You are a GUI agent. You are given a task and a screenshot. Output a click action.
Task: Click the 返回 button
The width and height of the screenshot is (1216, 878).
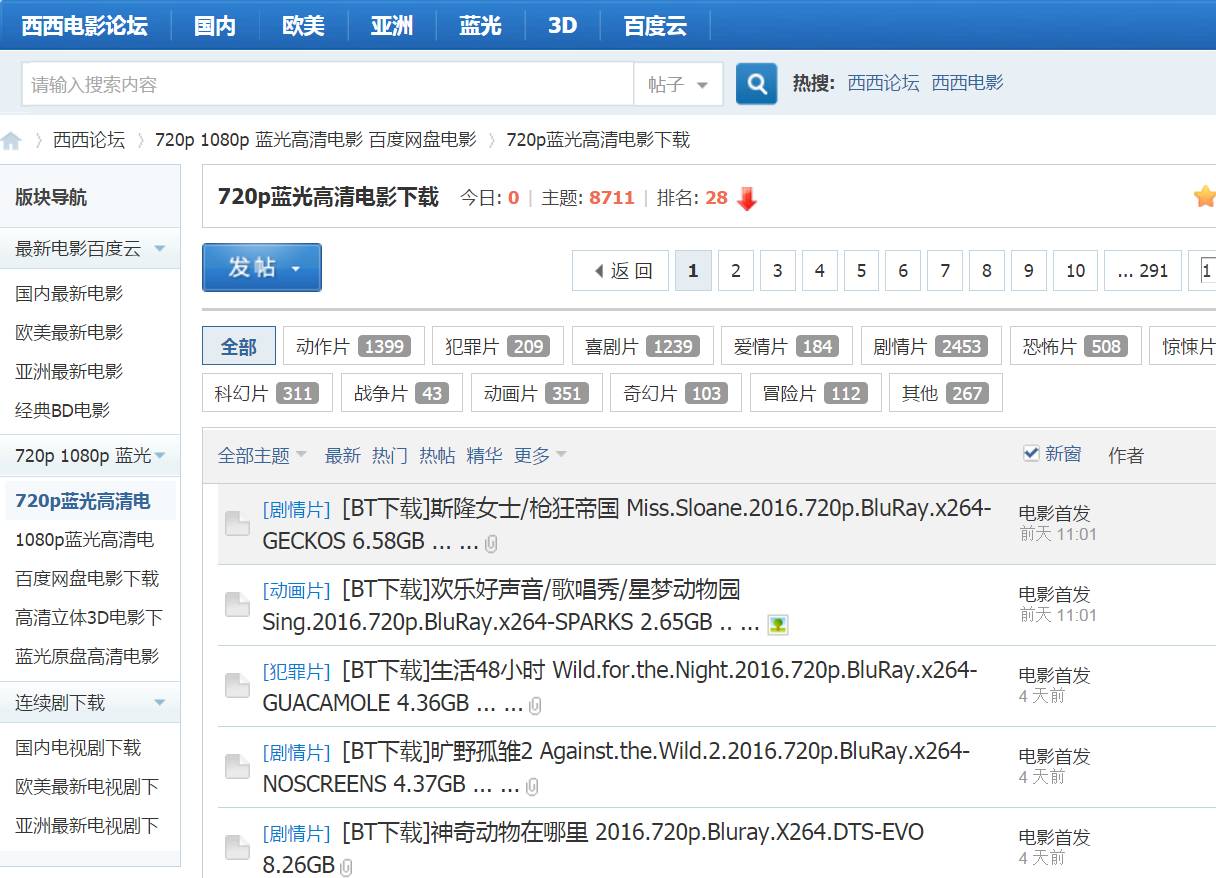[x=620, y=270]
